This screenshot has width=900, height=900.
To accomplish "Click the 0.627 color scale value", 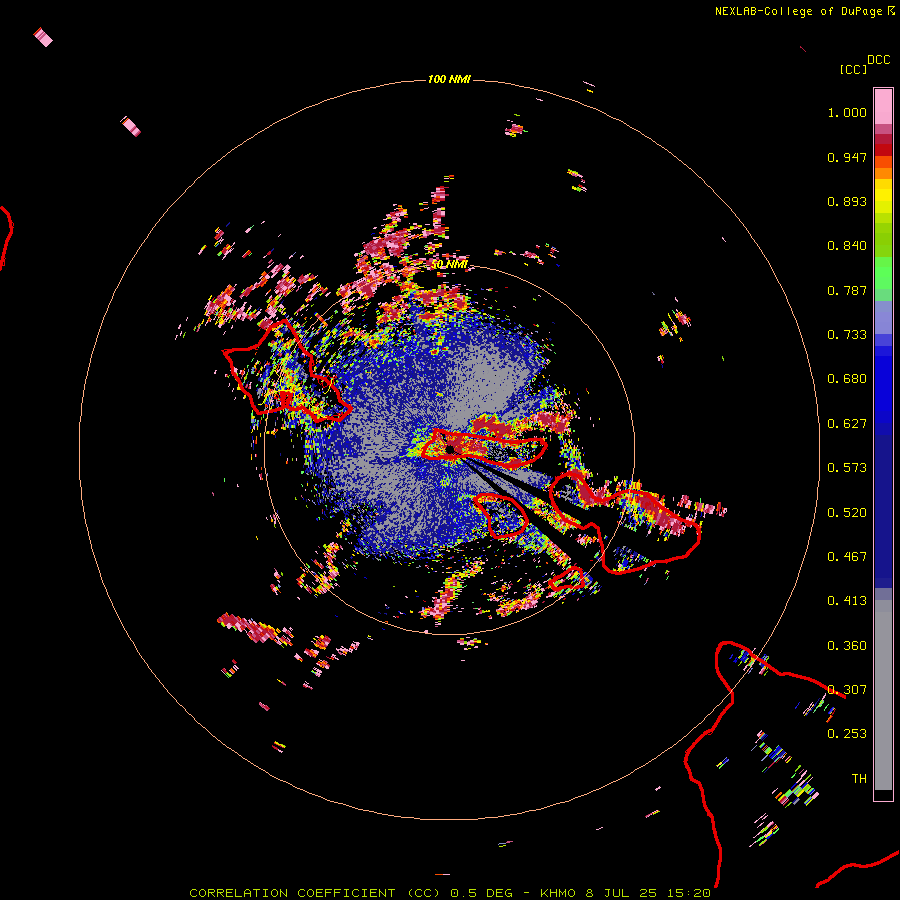I will coord(847,424).
